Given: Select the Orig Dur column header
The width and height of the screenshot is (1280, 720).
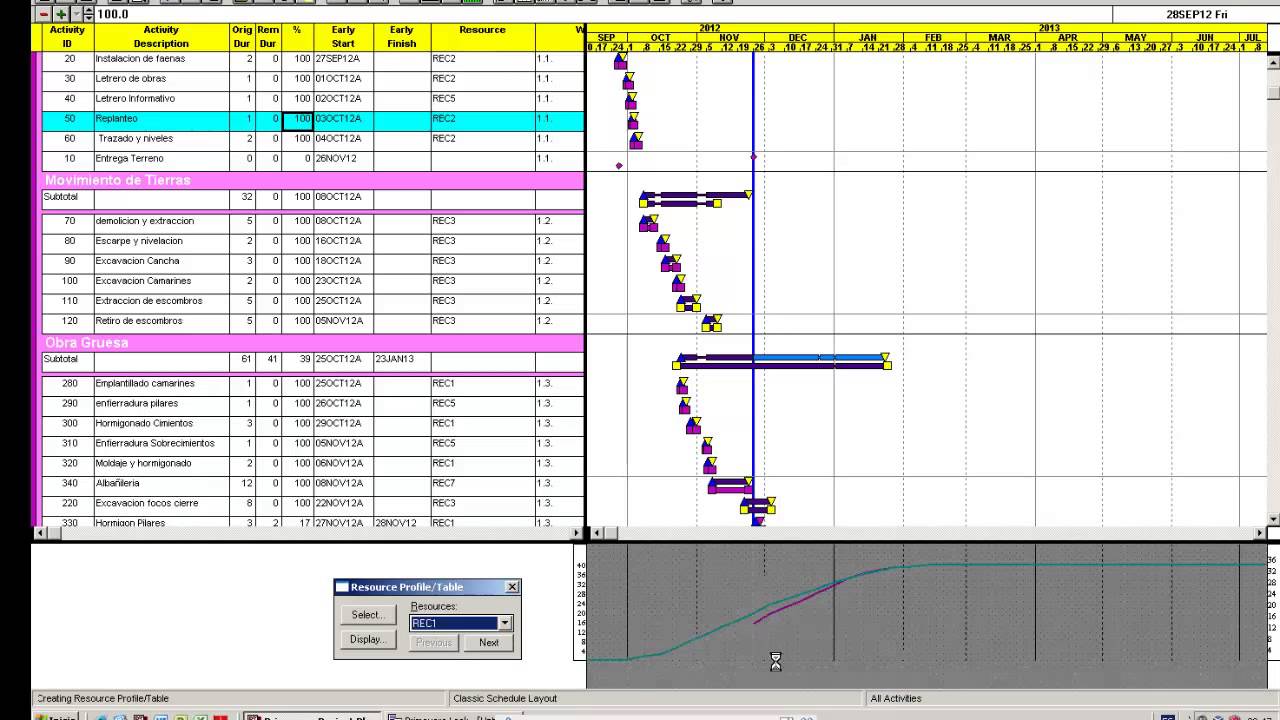Looking at the screenshot, I should coord(242,37).
